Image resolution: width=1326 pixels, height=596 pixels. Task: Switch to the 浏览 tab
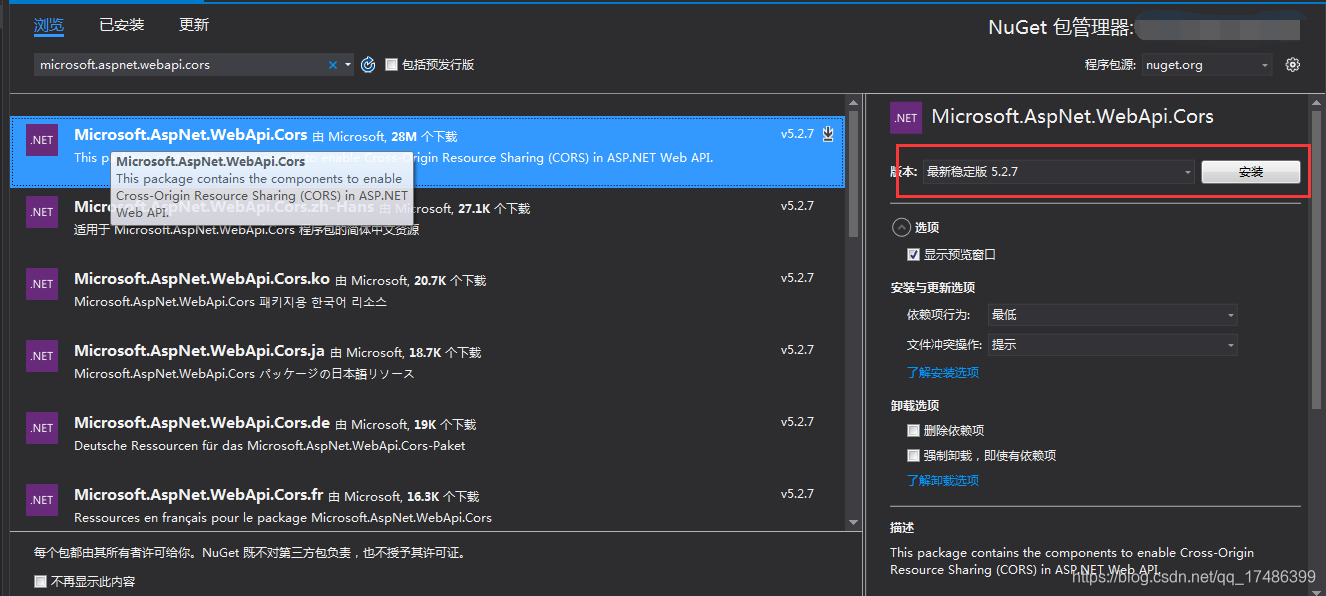pyautogui.click(x=48, y=25)
